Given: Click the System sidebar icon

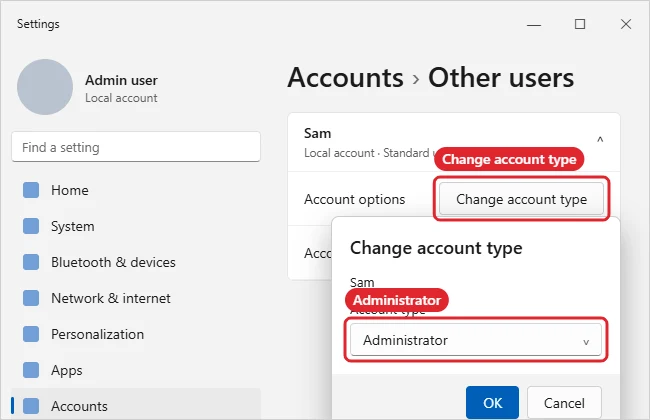Looking at the screenshot, I should 31,226.
